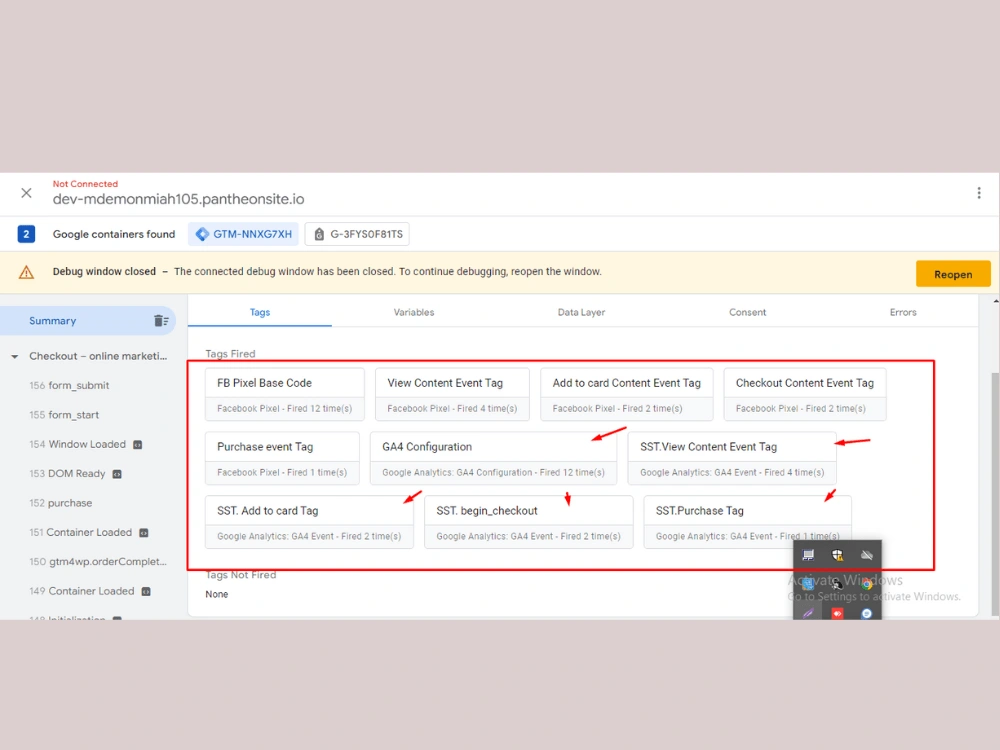Click the purple feather tray icon
Screen dimensions: 1000x750
808,613
